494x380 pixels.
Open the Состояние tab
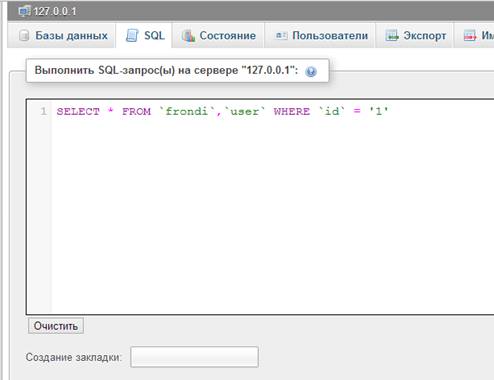[x=218, y=35]
